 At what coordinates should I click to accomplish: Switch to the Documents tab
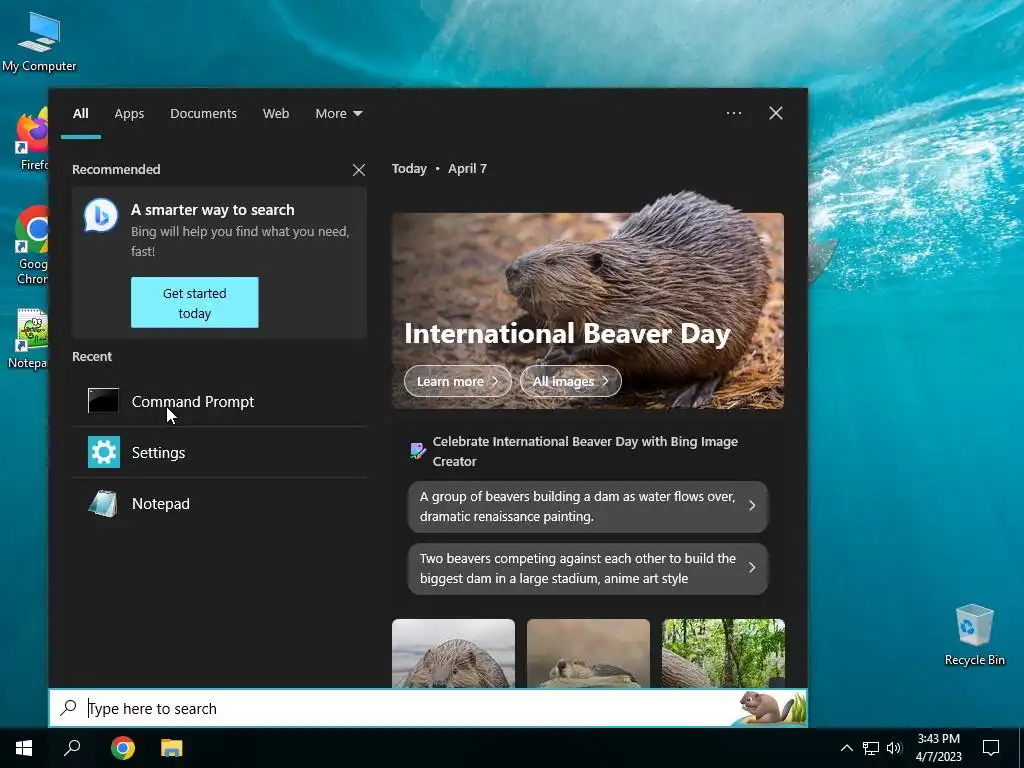203,114
